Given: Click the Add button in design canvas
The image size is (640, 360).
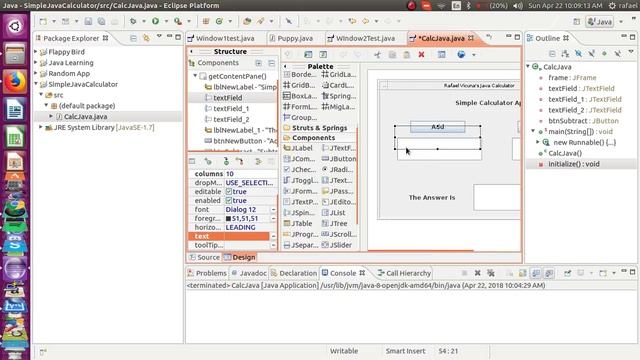Looking at the screenshot, I should point(438,127).
